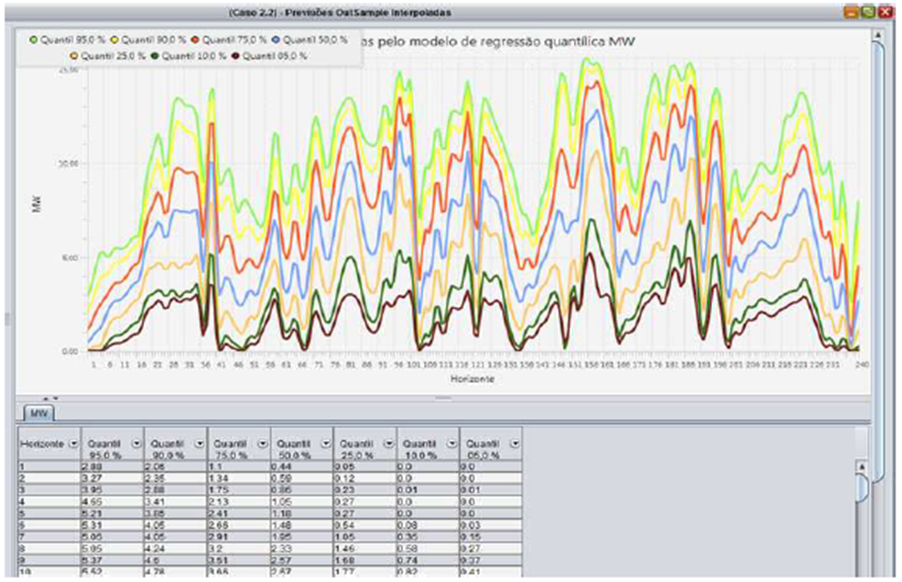The height and width of the screenshot is (582, 902).
Task: Toggle the Quantil 95,0 % legend marker
Action: [33, 40]
